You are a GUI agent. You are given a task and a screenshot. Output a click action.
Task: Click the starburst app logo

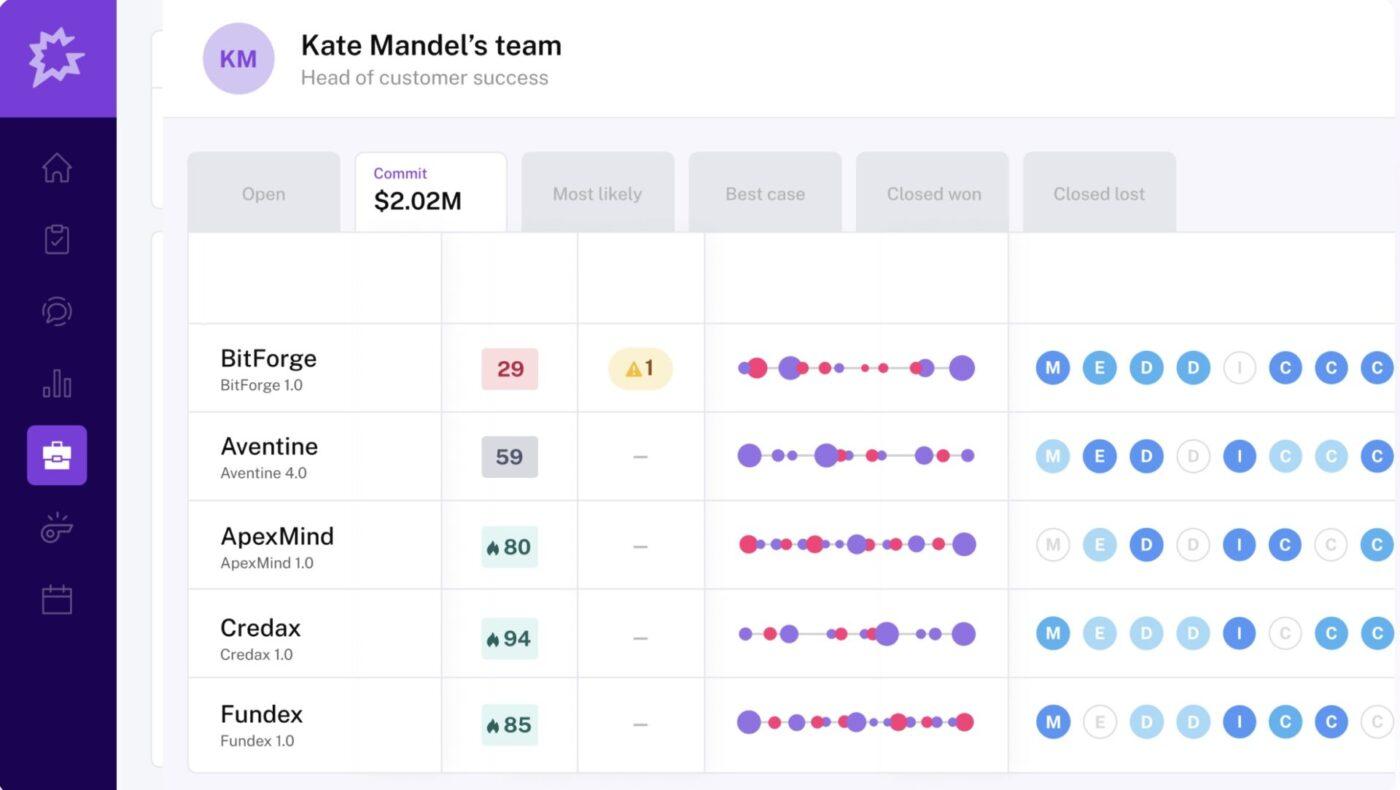coord(57,58)
